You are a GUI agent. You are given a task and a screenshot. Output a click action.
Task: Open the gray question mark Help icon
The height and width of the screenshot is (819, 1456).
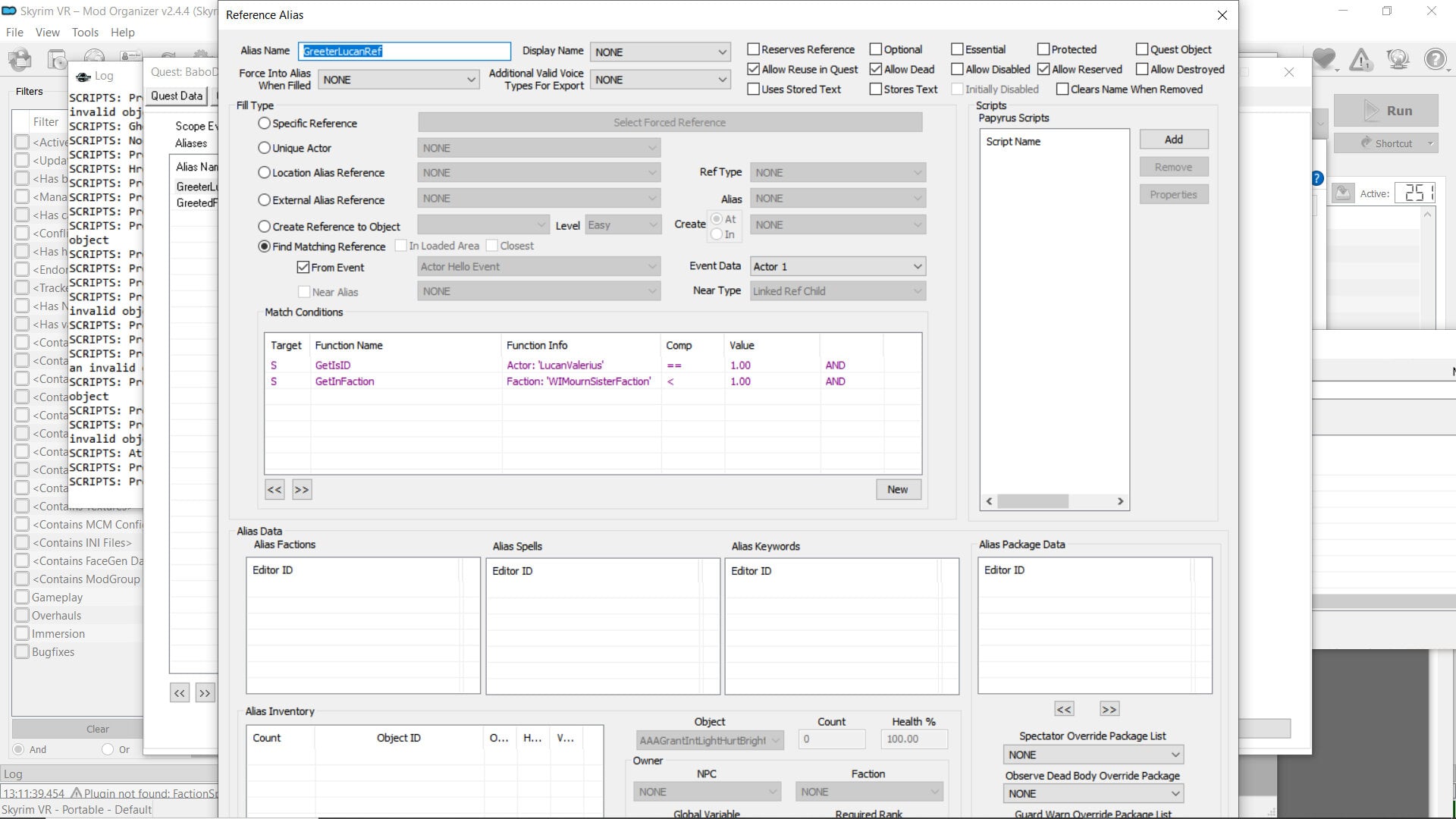pyautogui.click(x=1435, y=58)
